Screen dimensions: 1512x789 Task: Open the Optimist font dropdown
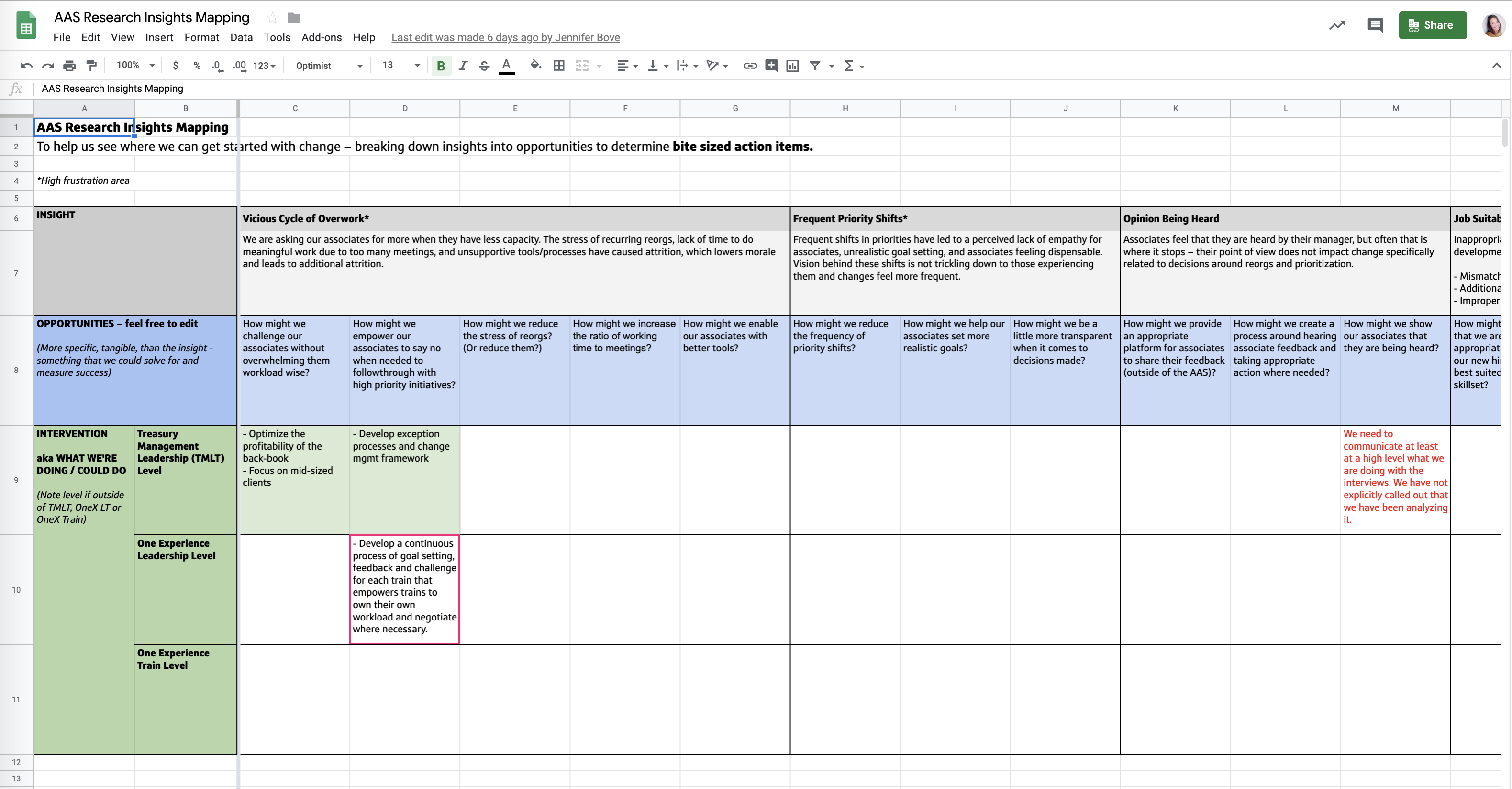click(x=329, y=66)
